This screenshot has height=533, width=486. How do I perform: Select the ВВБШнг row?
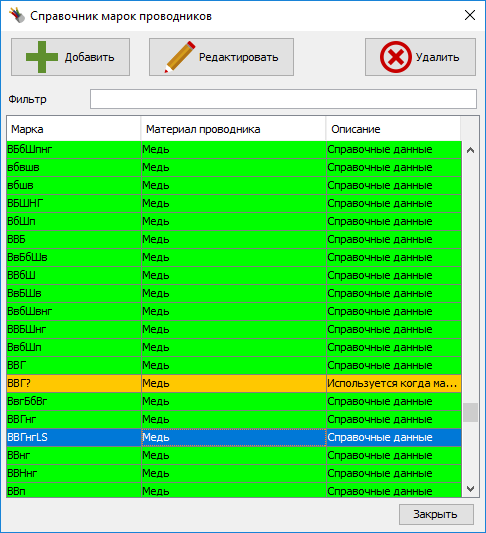coord(234,329)
